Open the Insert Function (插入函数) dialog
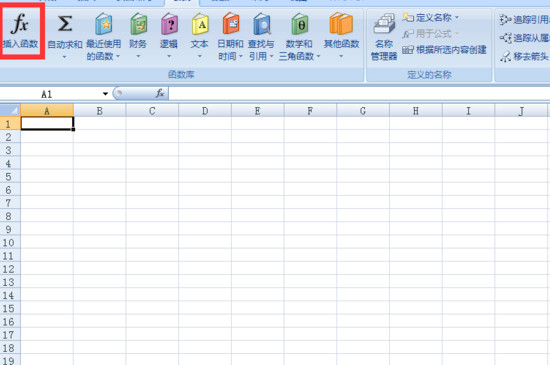 click(x=20, y=32)
